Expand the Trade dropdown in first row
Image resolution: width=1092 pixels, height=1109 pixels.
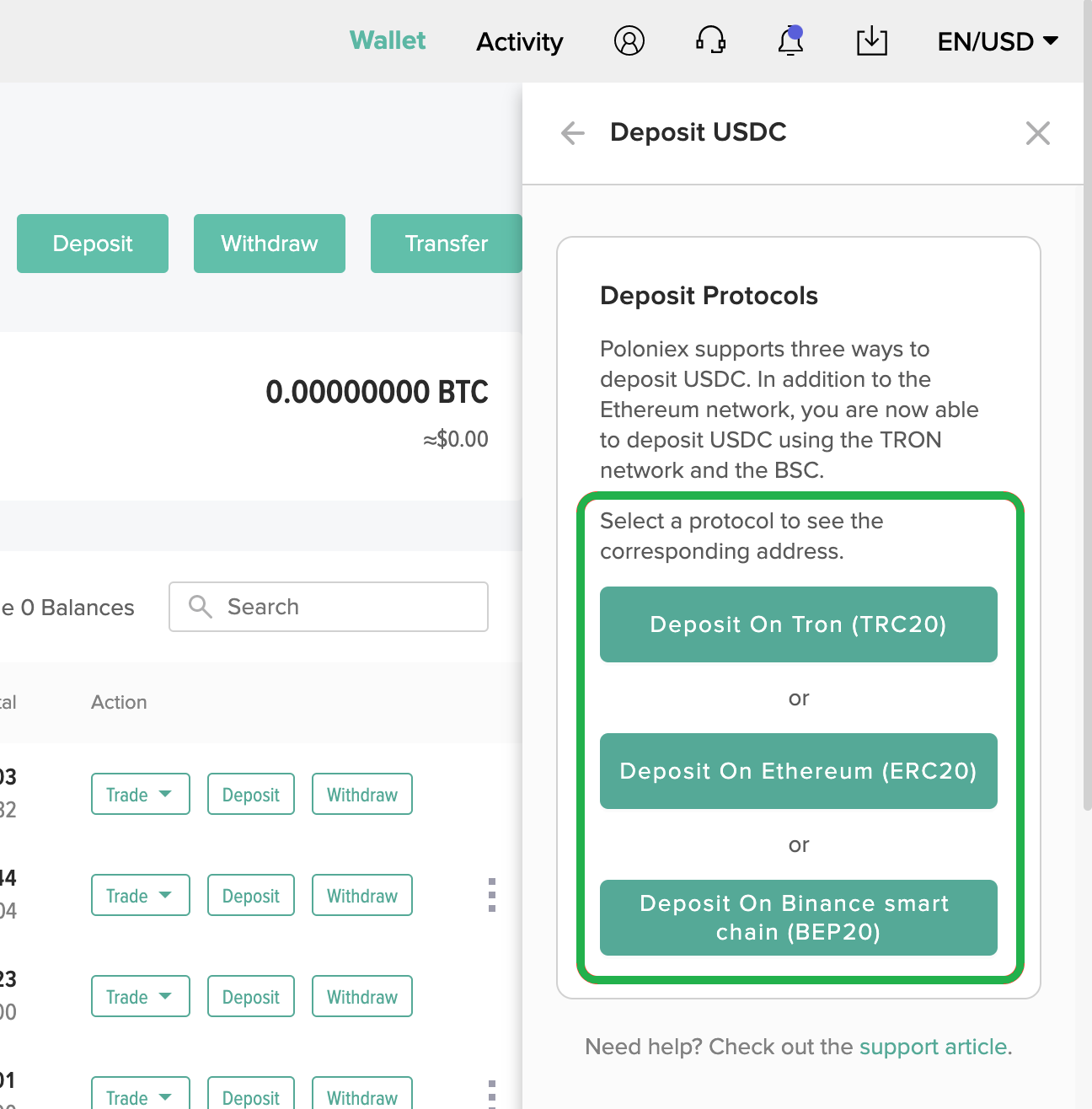coord(140,794)
